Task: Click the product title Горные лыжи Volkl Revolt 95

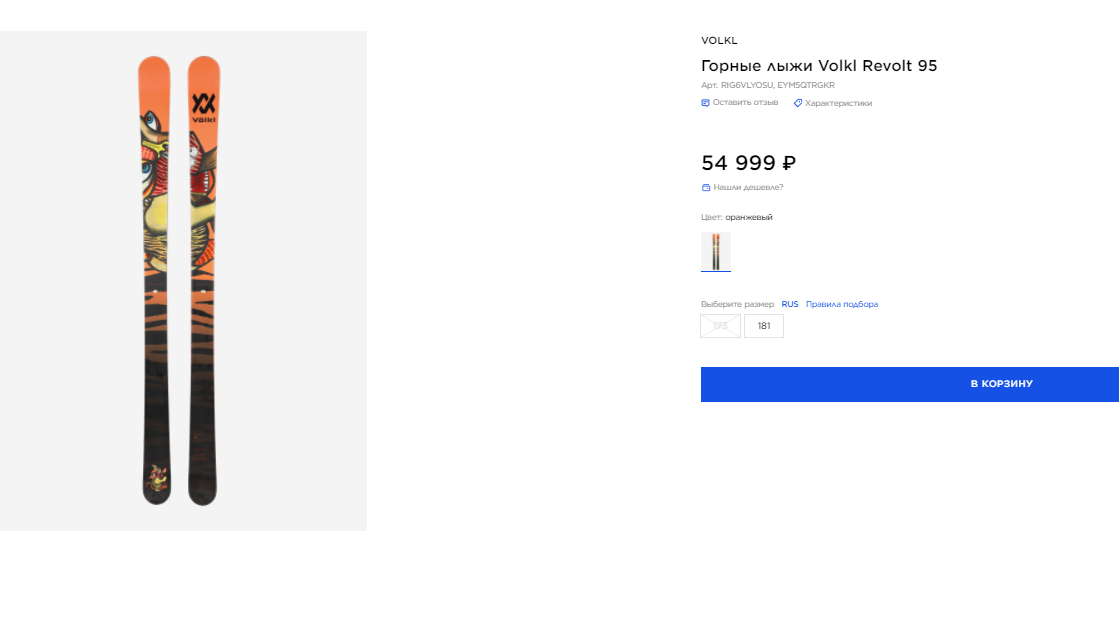Action: (819, 66)
